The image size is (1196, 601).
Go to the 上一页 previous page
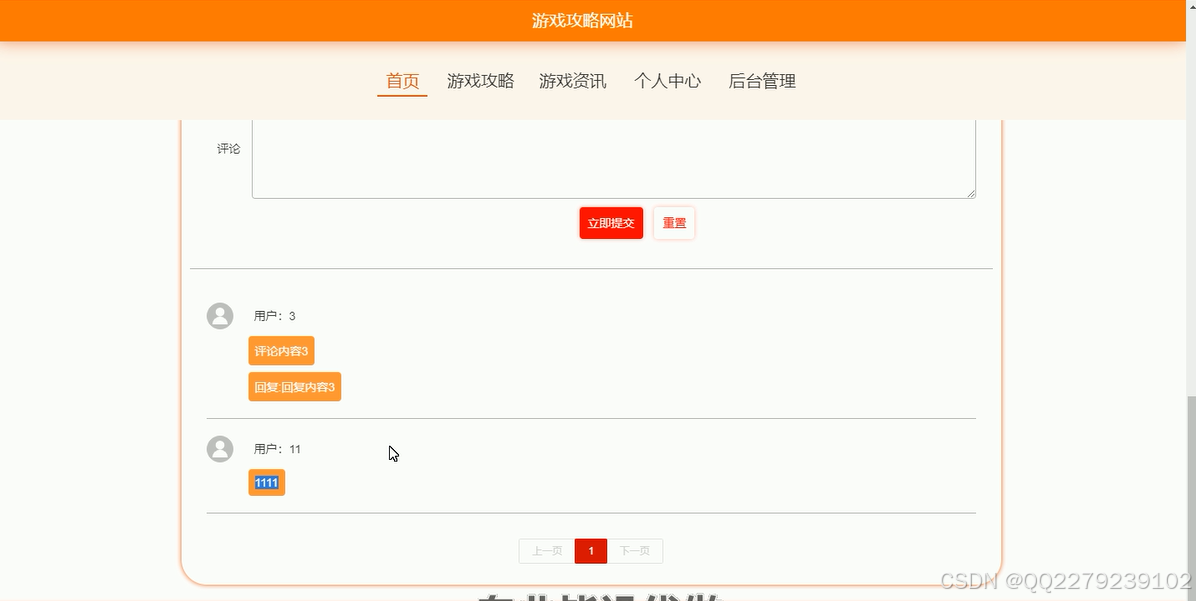546,550
